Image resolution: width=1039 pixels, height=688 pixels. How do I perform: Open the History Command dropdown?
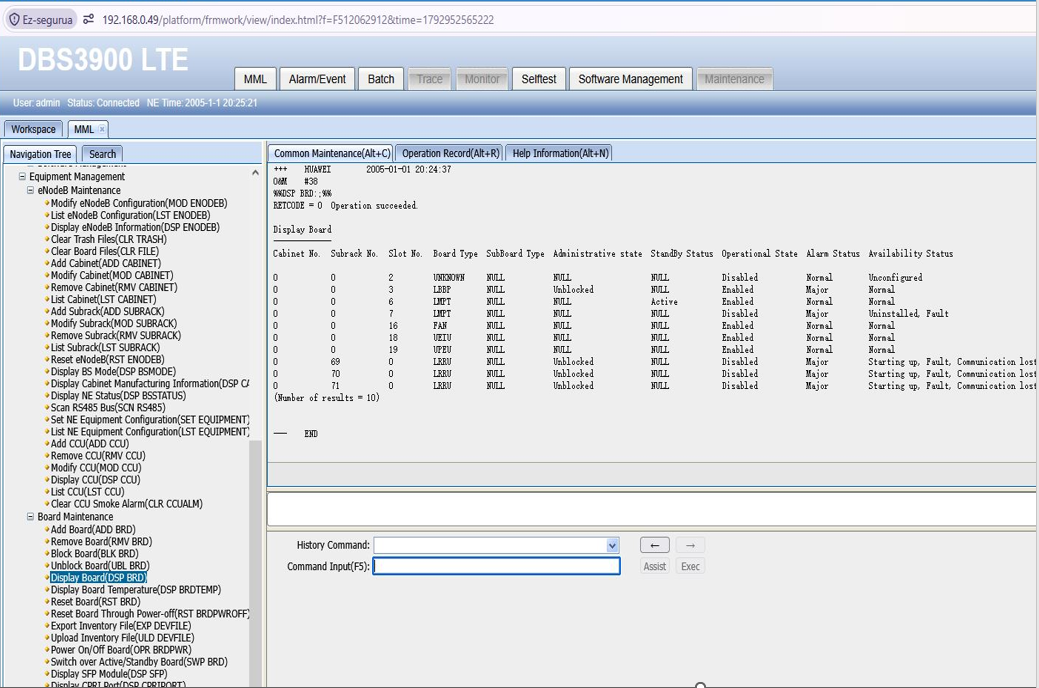click(612, 545)
